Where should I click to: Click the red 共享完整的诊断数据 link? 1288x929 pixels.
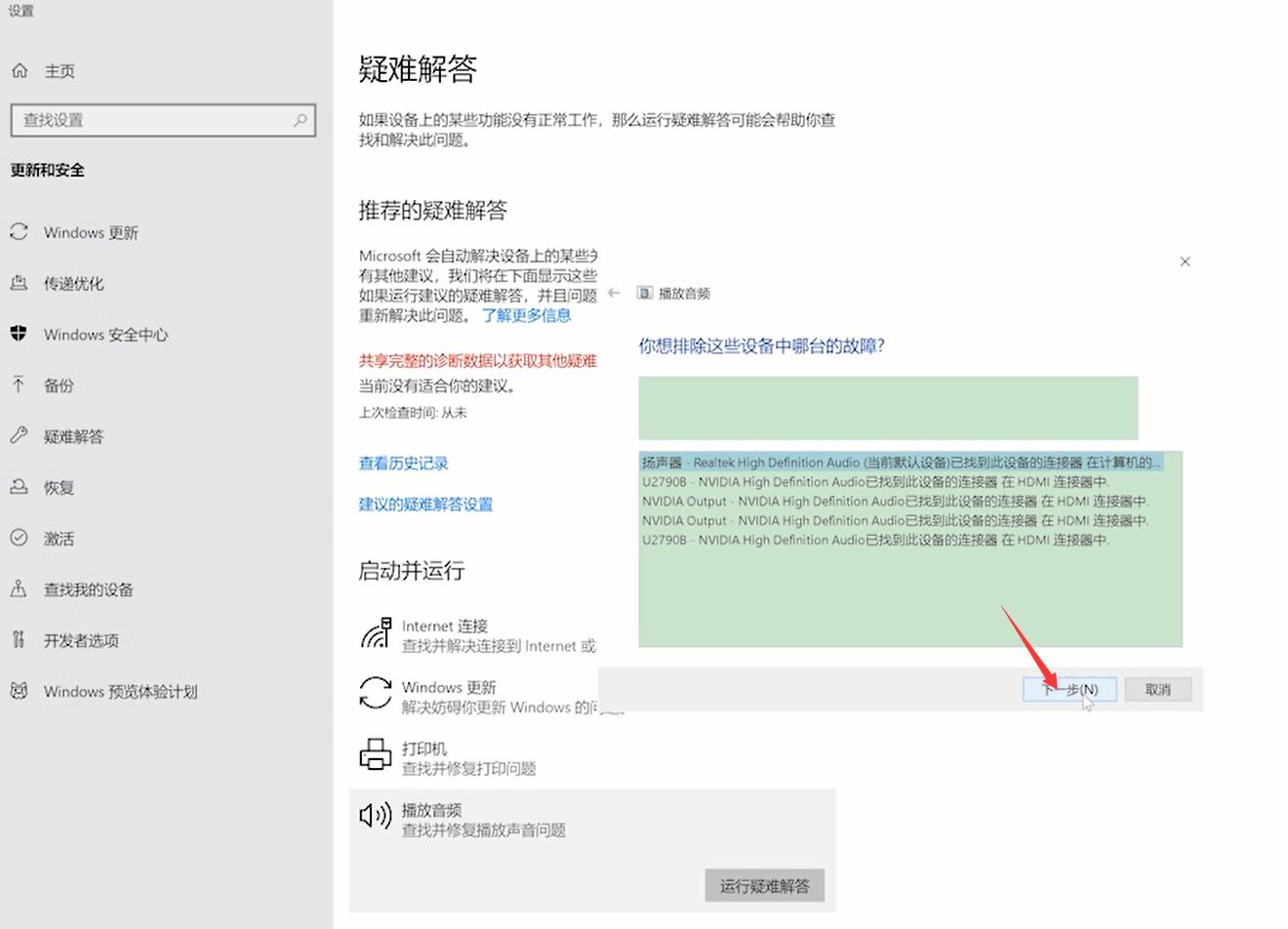[x=478, y=361]
